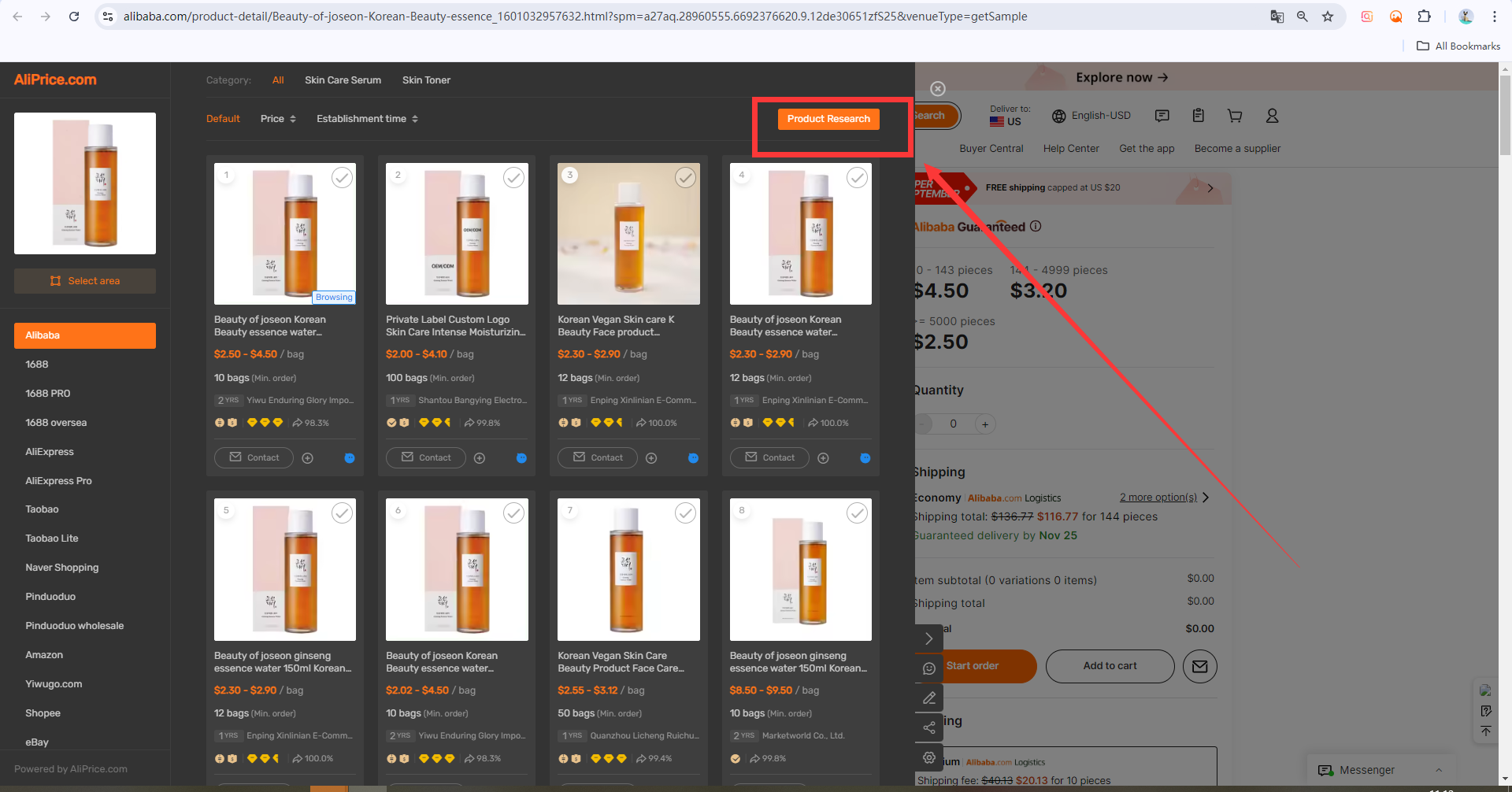The image size is (1512, 792).
Task: Open product 3 Korean Vegan thumbnail
Action: pos(628,234)
